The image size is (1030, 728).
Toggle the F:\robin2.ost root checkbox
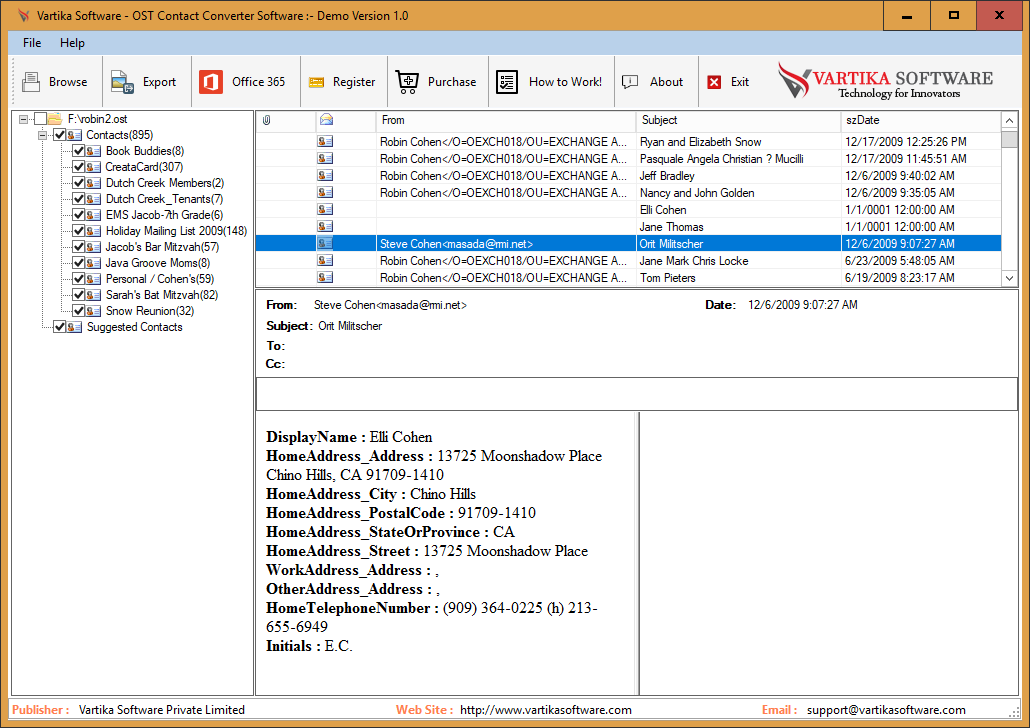[x=41, y=119]
